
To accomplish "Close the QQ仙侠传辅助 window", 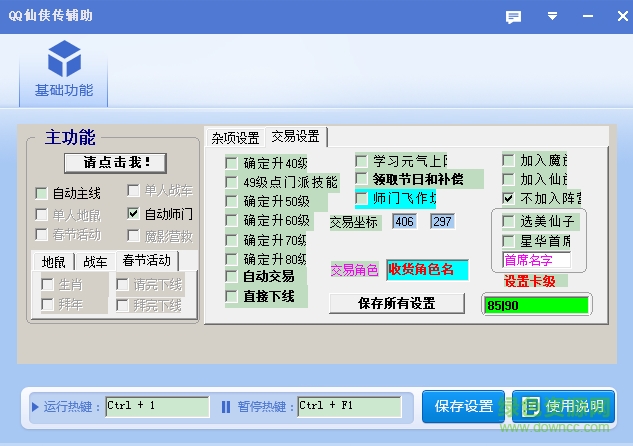I will [623, 16].
